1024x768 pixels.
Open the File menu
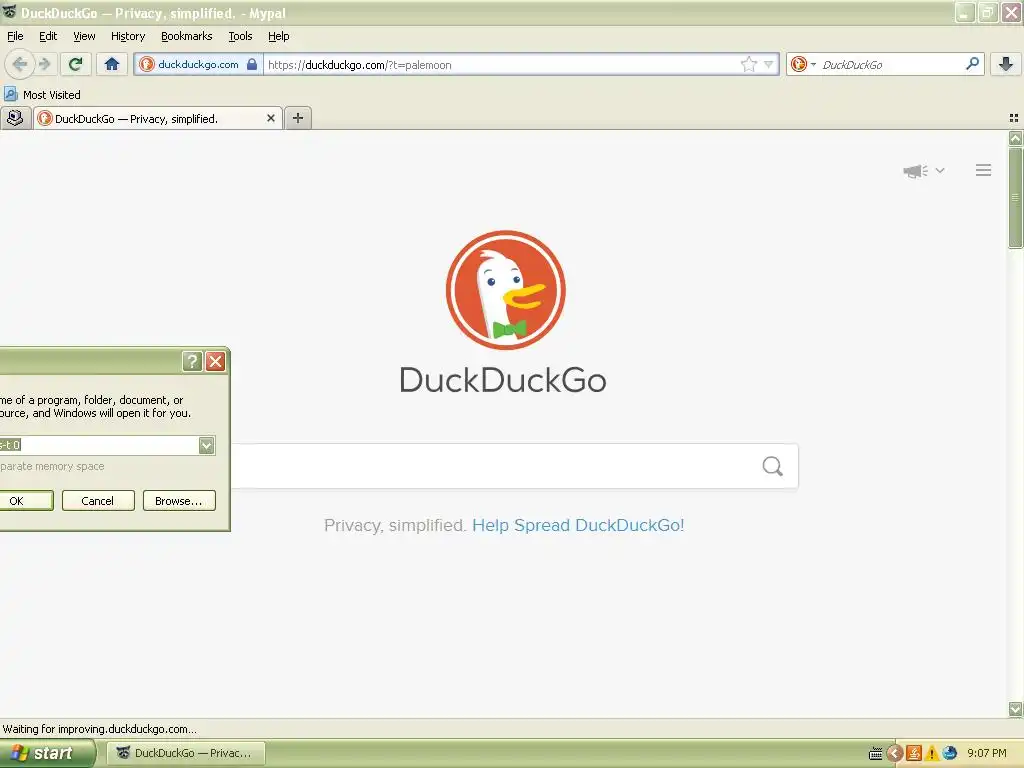15,36
